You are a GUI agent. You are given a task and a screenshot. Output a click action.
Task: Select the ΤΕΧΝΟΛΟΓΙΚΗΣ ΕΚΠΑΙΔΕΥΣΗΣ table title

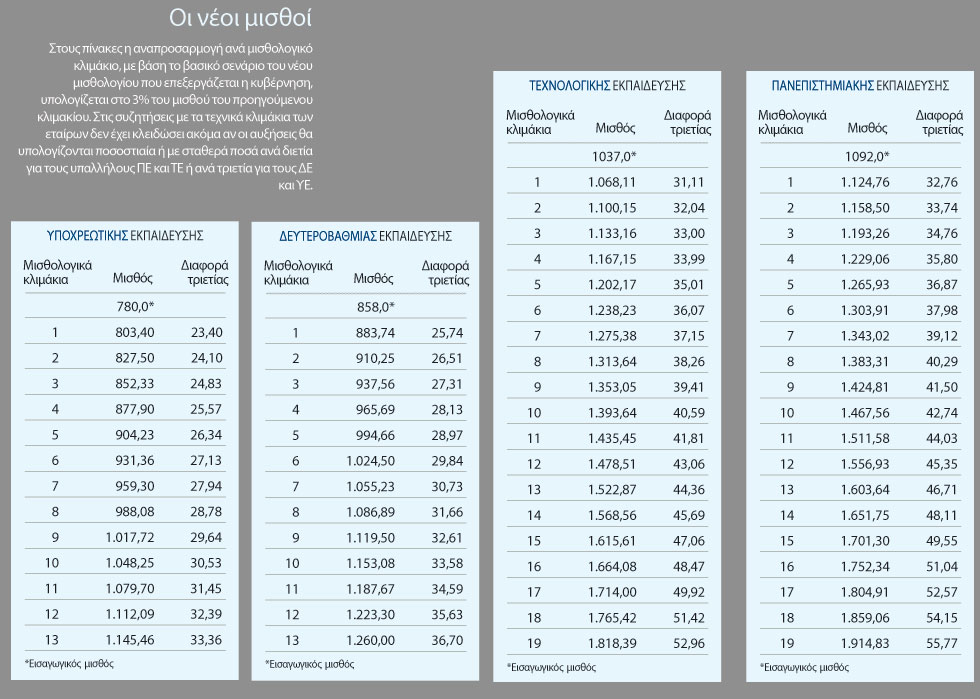click(x=608, y=85)
